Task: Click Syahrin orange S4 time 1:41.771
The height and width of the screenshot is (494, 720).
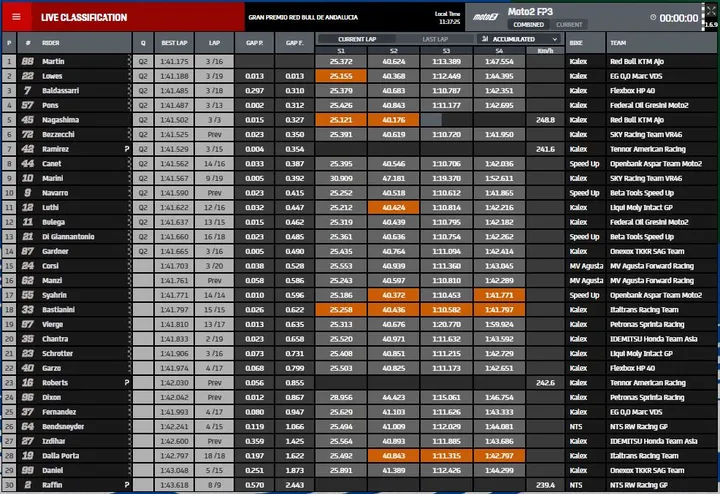Action: (x=499, y=295)
